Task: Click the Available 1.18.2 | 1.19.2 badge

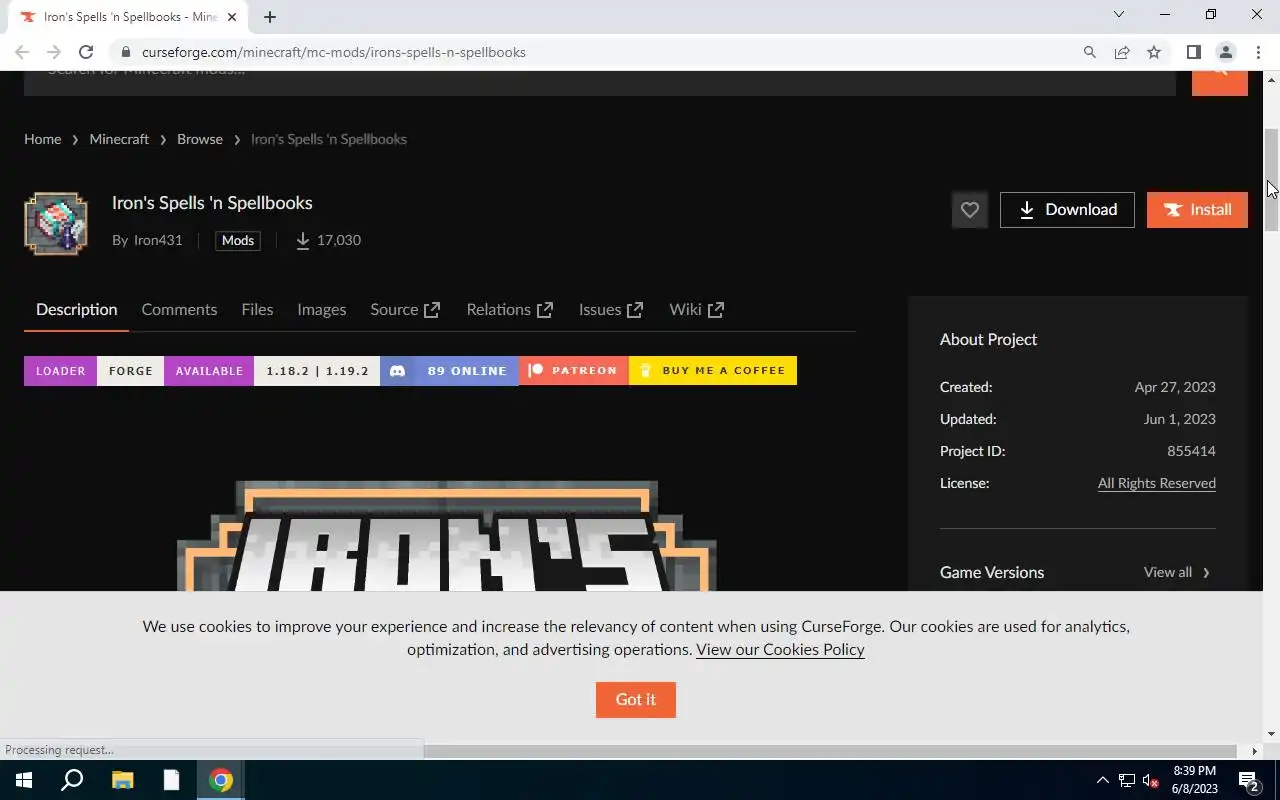Action: point(272,371)
